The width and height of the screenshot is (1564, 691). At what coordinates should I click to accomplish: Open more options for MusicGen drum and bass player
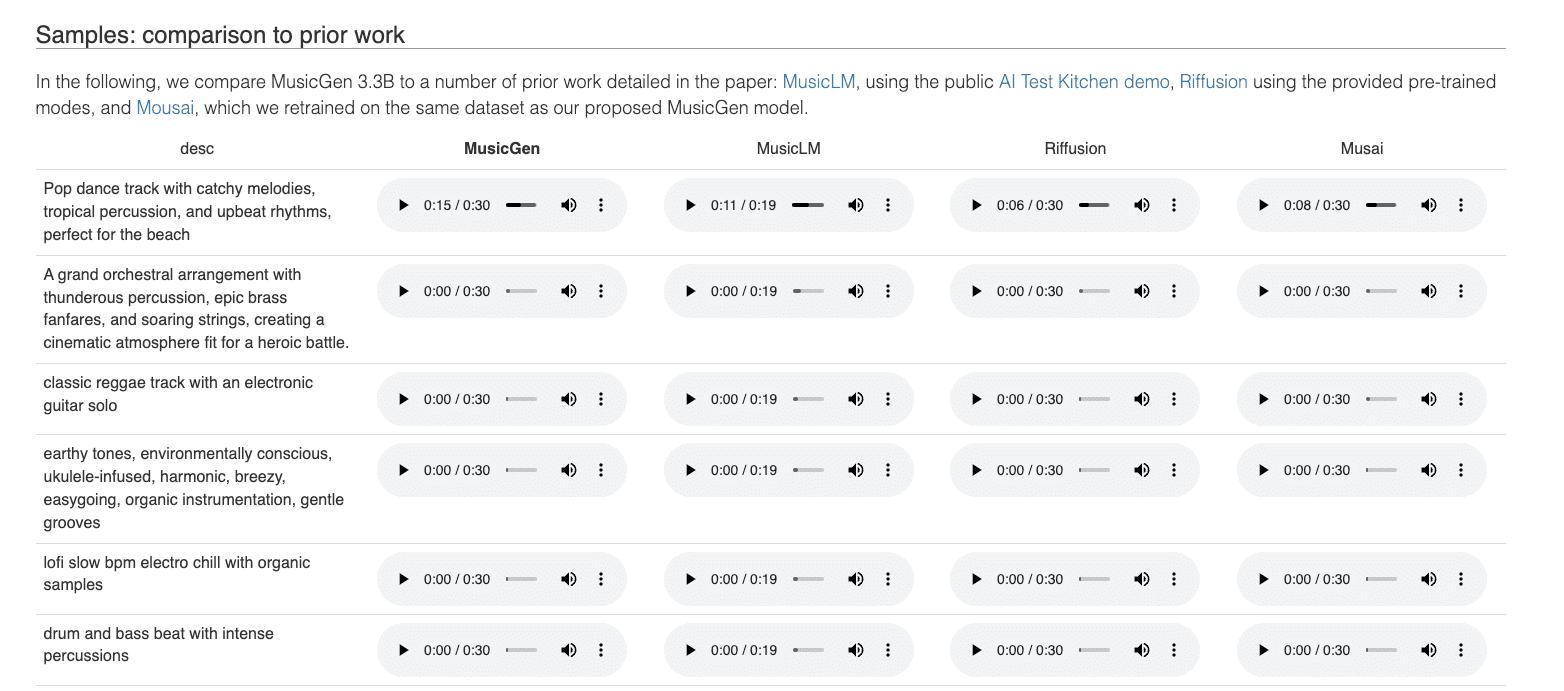601,650
